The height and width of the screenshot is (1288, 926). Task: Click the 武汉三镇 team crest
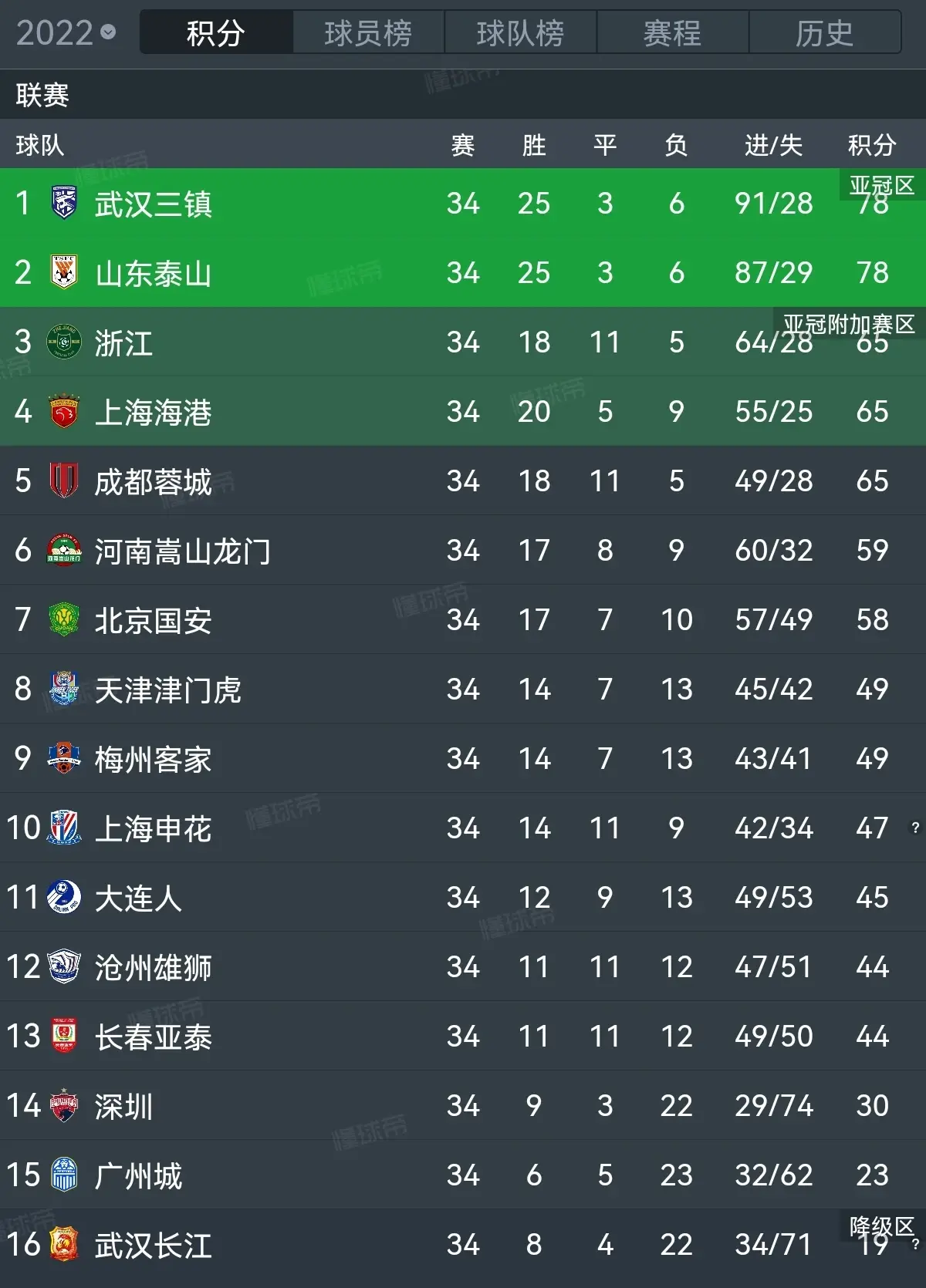click(64, 203)
